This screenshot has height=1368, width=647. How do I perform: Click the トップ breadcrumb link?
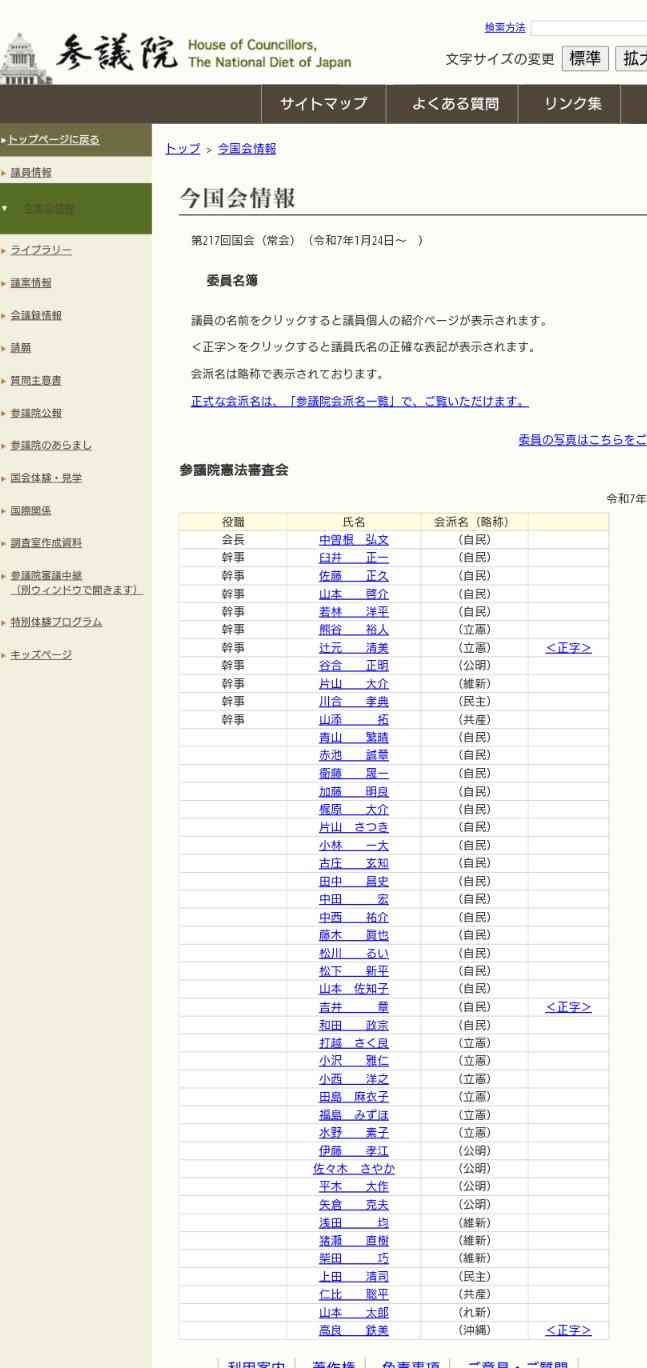[182, 149]
